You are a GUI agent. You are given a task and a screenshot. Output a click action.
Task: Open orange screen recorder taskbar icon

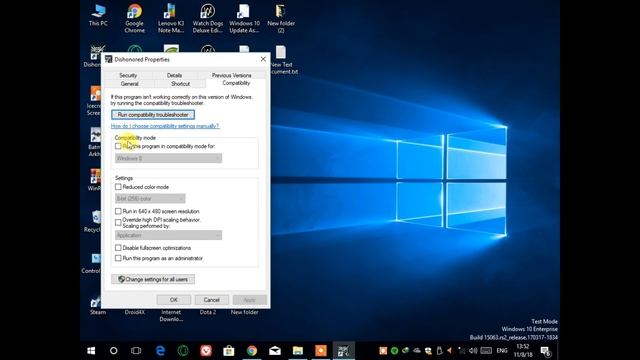[x=320, y=351]
